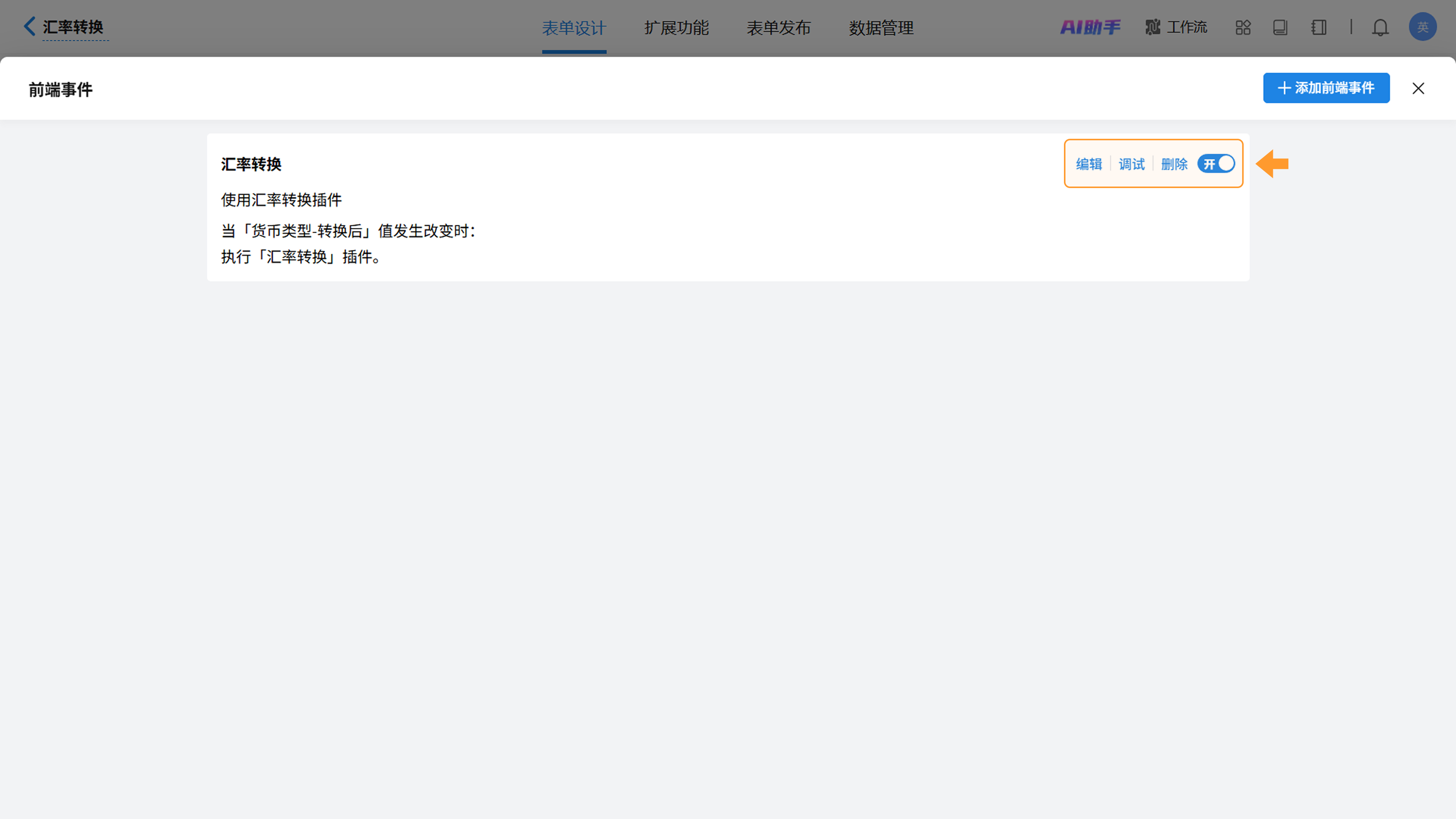Open the 数据管理 tab
Viewport: 1456px width, 819px height.
click(x=880, y=28)
